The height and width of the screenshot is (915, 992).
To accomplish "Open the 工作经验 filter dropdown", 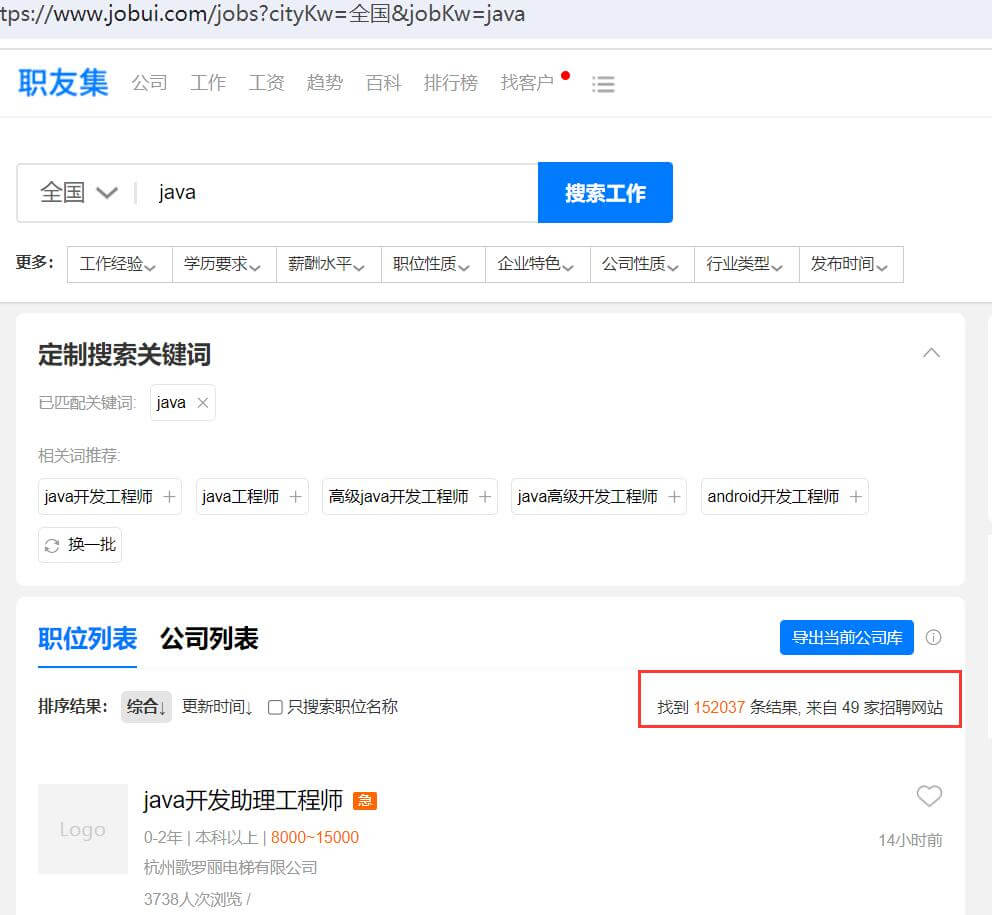I will tap(120, 264).
